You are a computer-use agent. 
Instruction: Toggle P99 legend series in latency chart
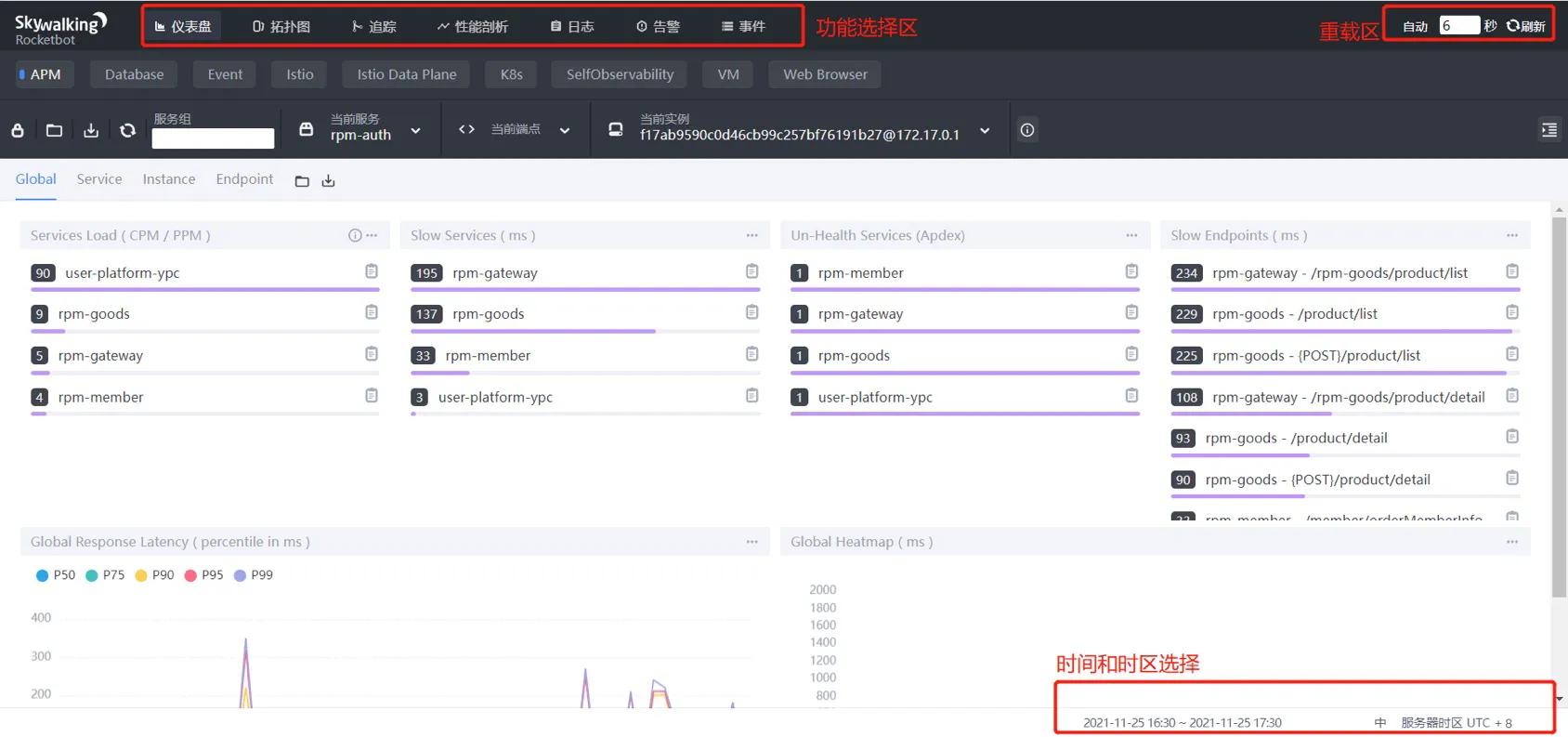(x=254, y=575)
